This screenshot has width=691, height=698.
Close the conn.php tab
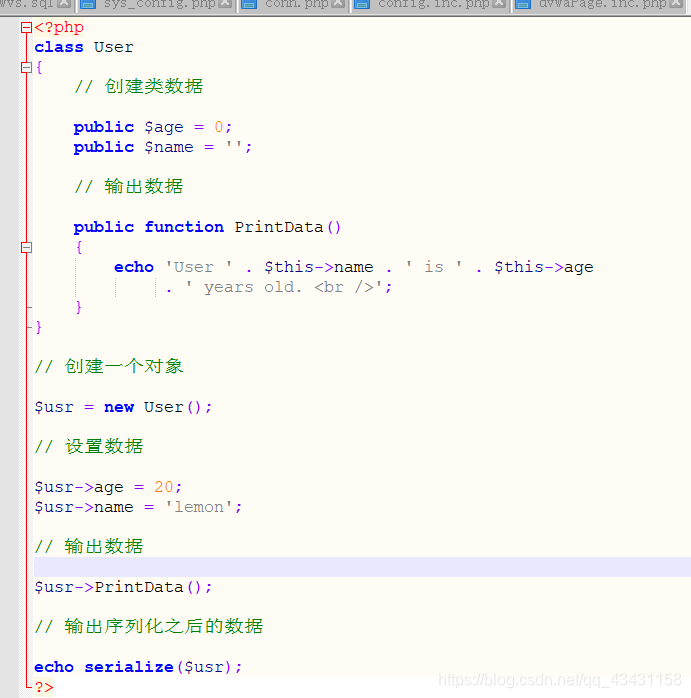tap(338, 4)
